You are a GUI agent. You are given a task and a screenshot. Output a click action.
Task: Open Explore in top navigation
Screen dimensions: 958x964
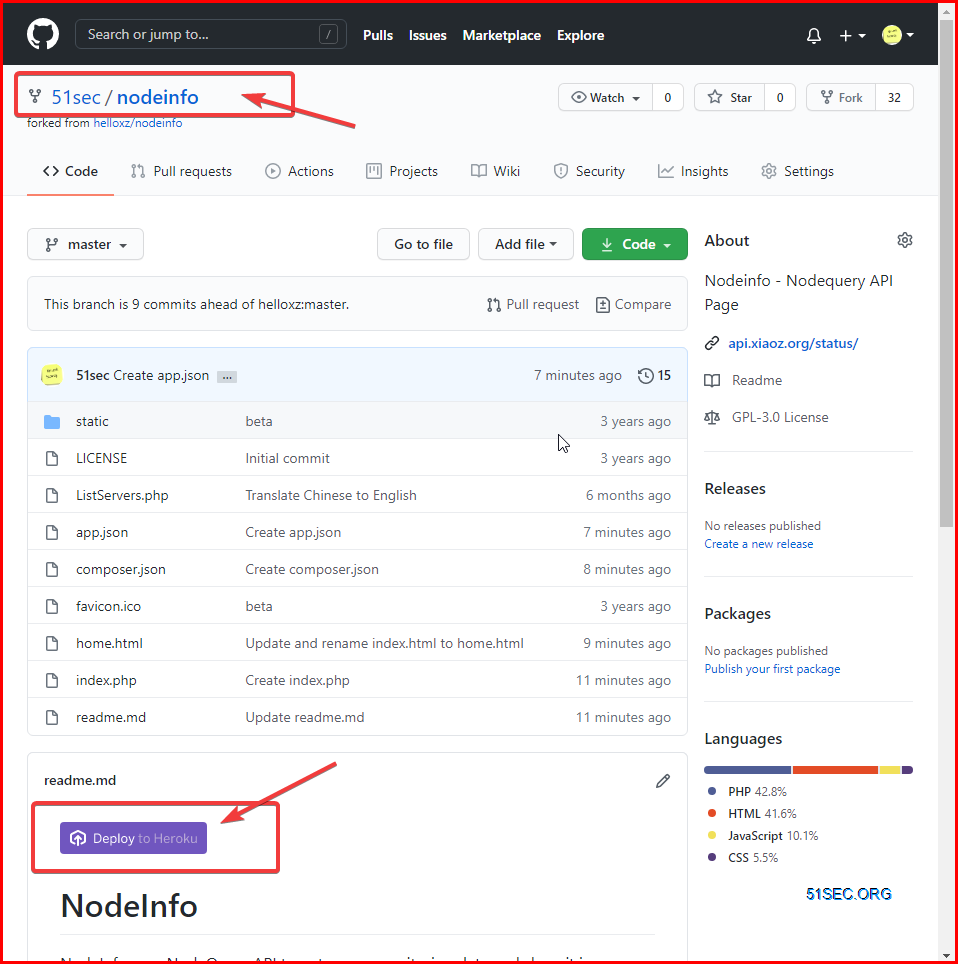[580, 36]
